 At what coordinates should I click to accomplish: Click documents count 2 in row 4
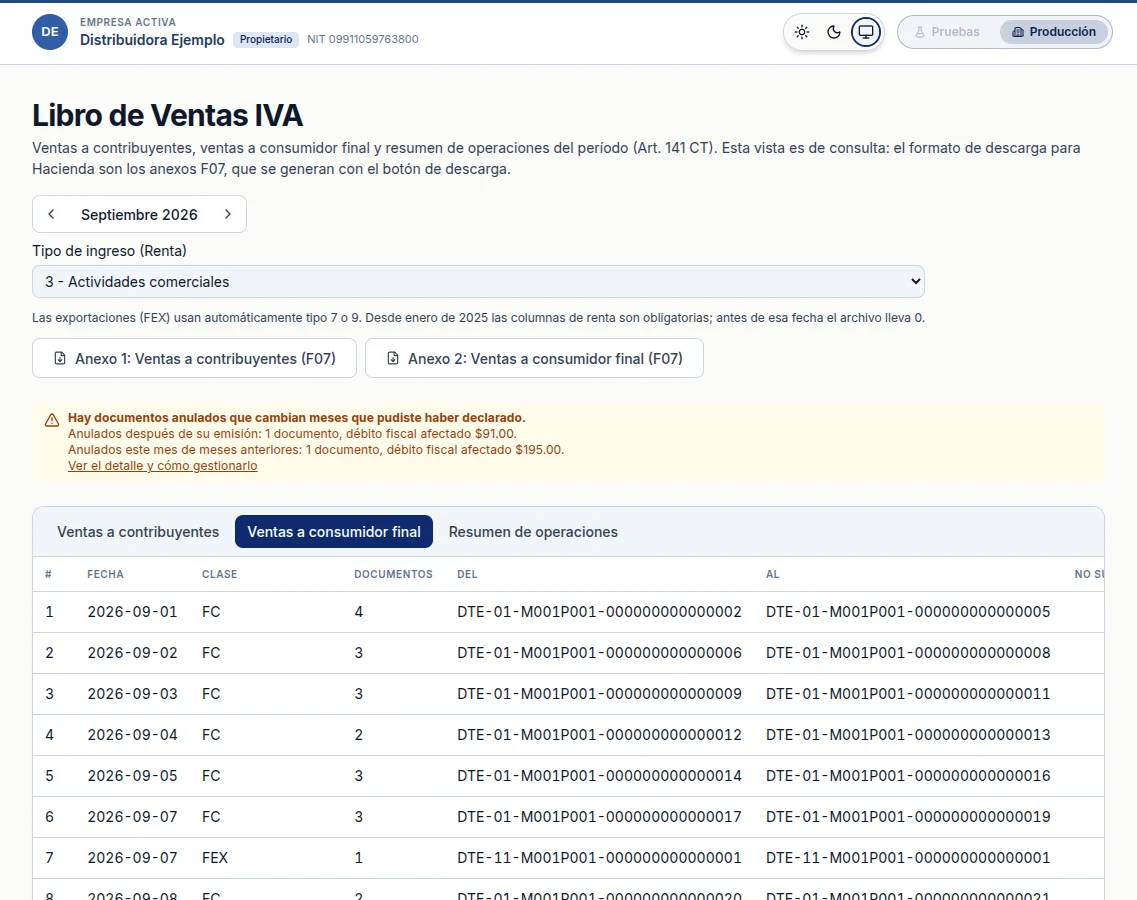(x=358, y=735)
